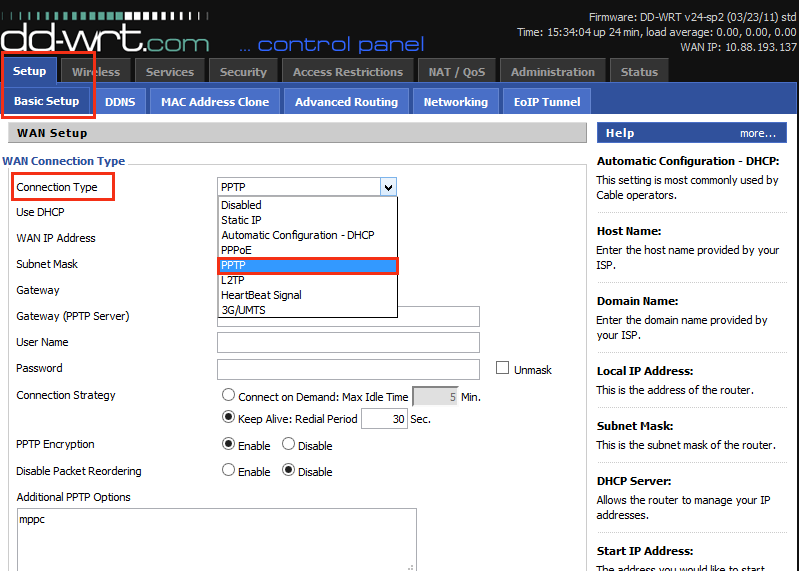The width and height of the screenshot is (799, 571).
Task: Open the Administration tab
Action: tap(554, 72)
